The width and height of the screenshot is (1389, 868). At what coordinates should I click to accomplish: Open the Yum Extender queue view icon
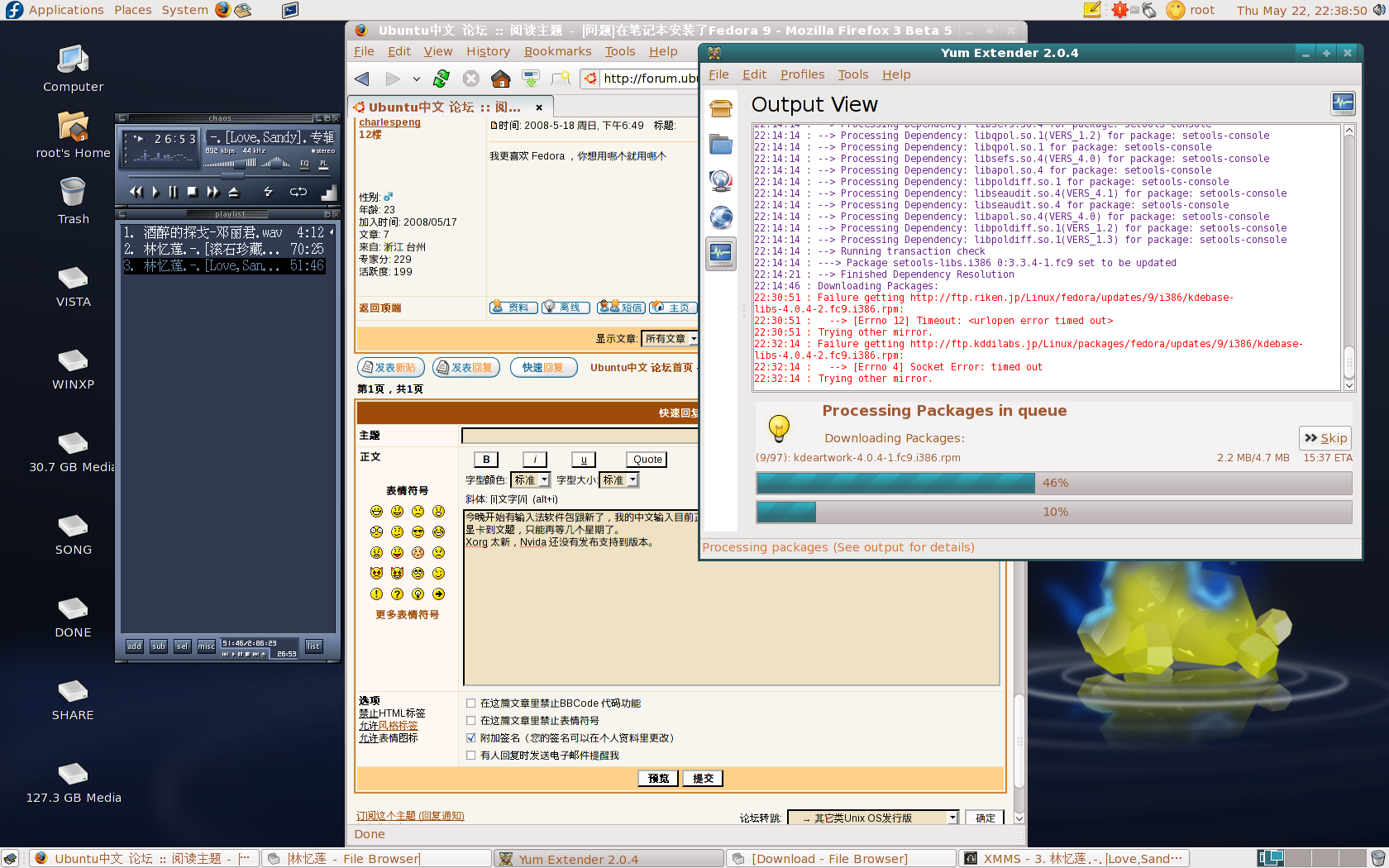click(721, 181)
